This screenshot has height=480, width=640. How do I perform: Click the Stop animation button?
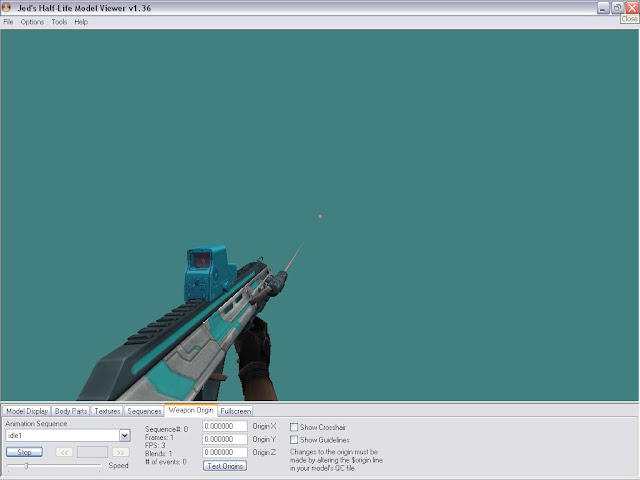24,452
